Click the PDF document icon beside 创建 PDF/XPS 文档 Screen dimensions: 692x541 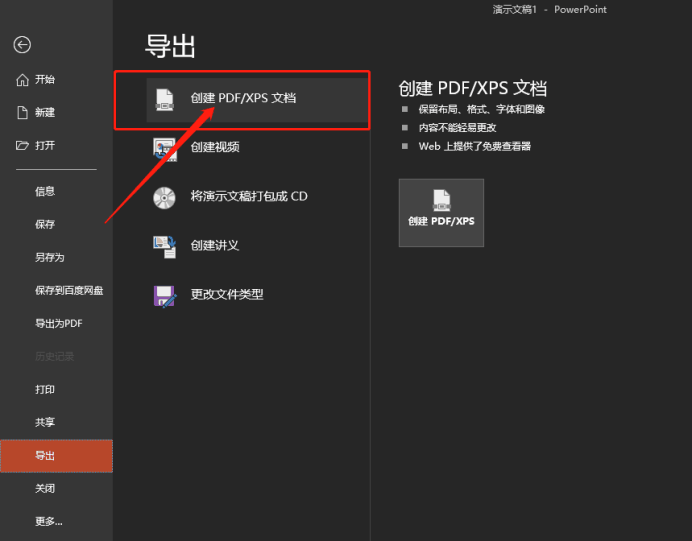tap(165, 100)
